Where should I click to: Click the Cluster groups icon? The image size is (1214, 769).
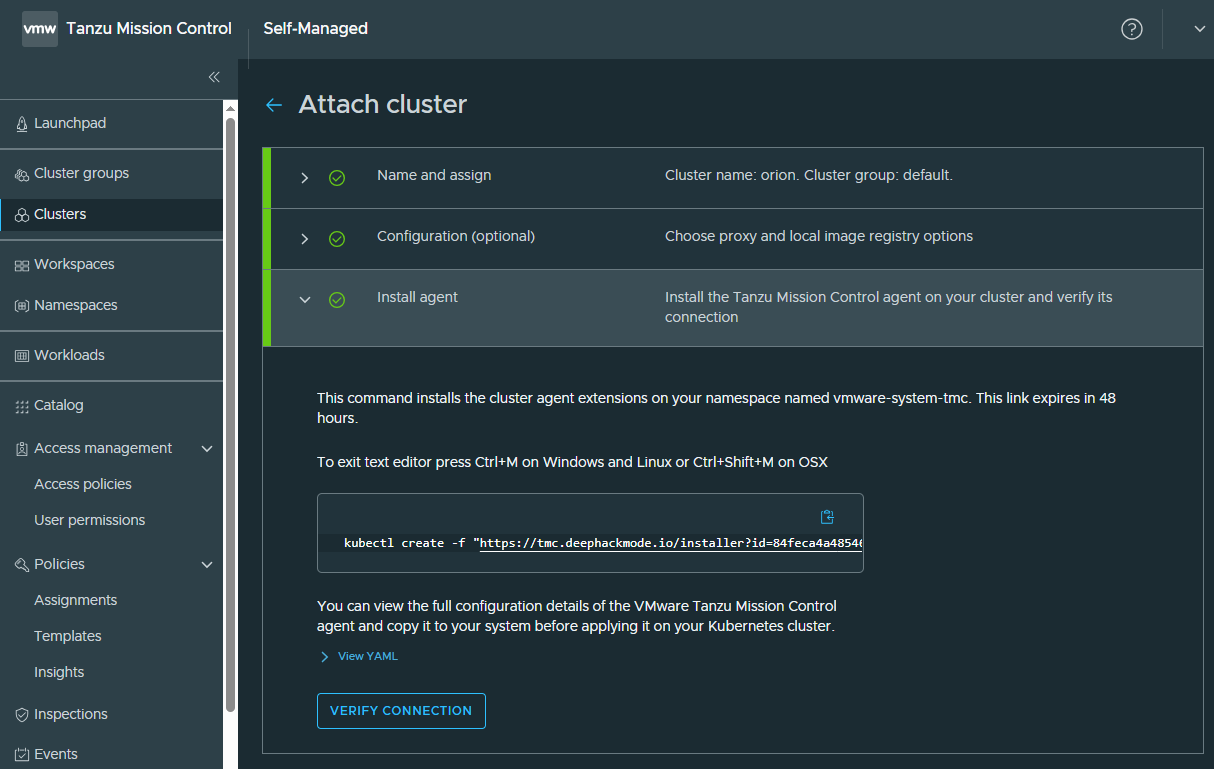click(x=22, y=174)
